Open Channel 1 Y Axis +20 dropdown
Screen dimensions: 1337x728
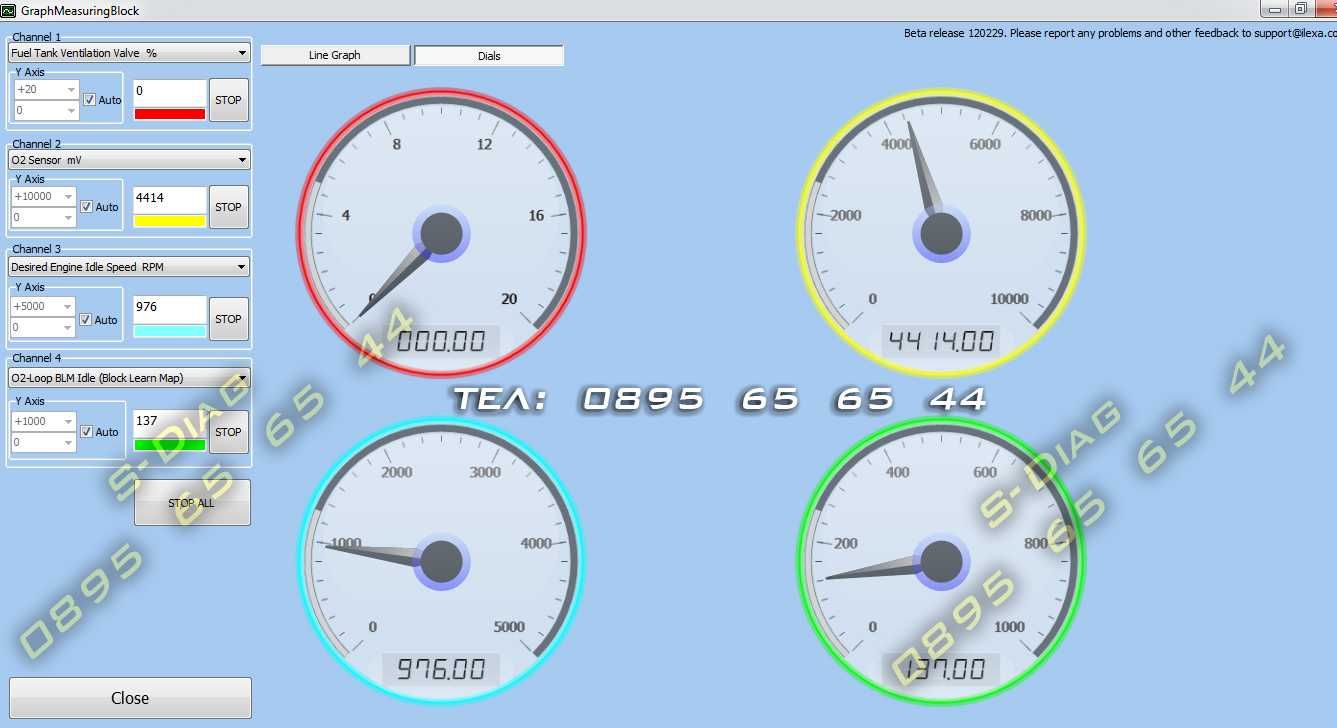pos(46,89)
